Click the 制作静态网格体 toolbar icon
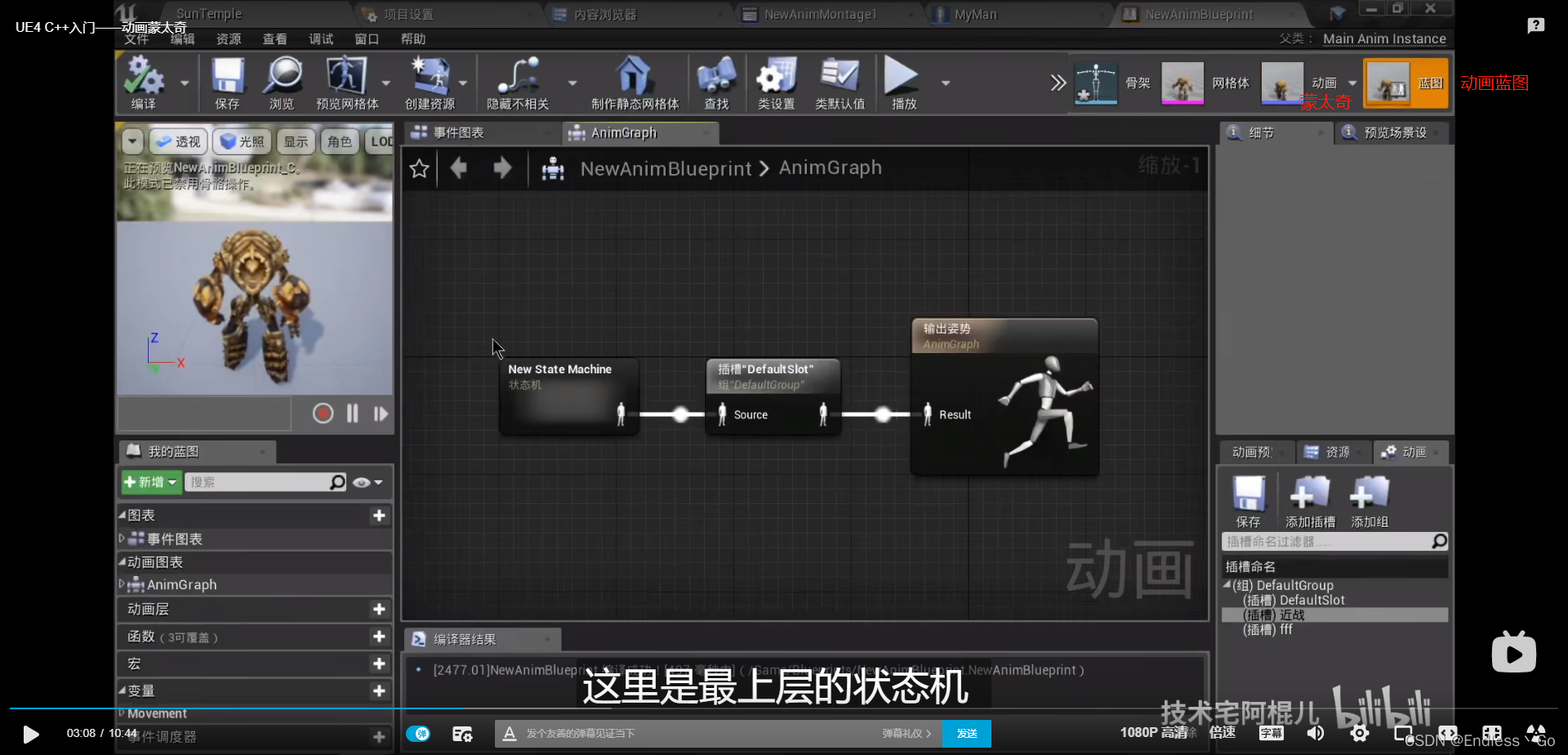 635,83
